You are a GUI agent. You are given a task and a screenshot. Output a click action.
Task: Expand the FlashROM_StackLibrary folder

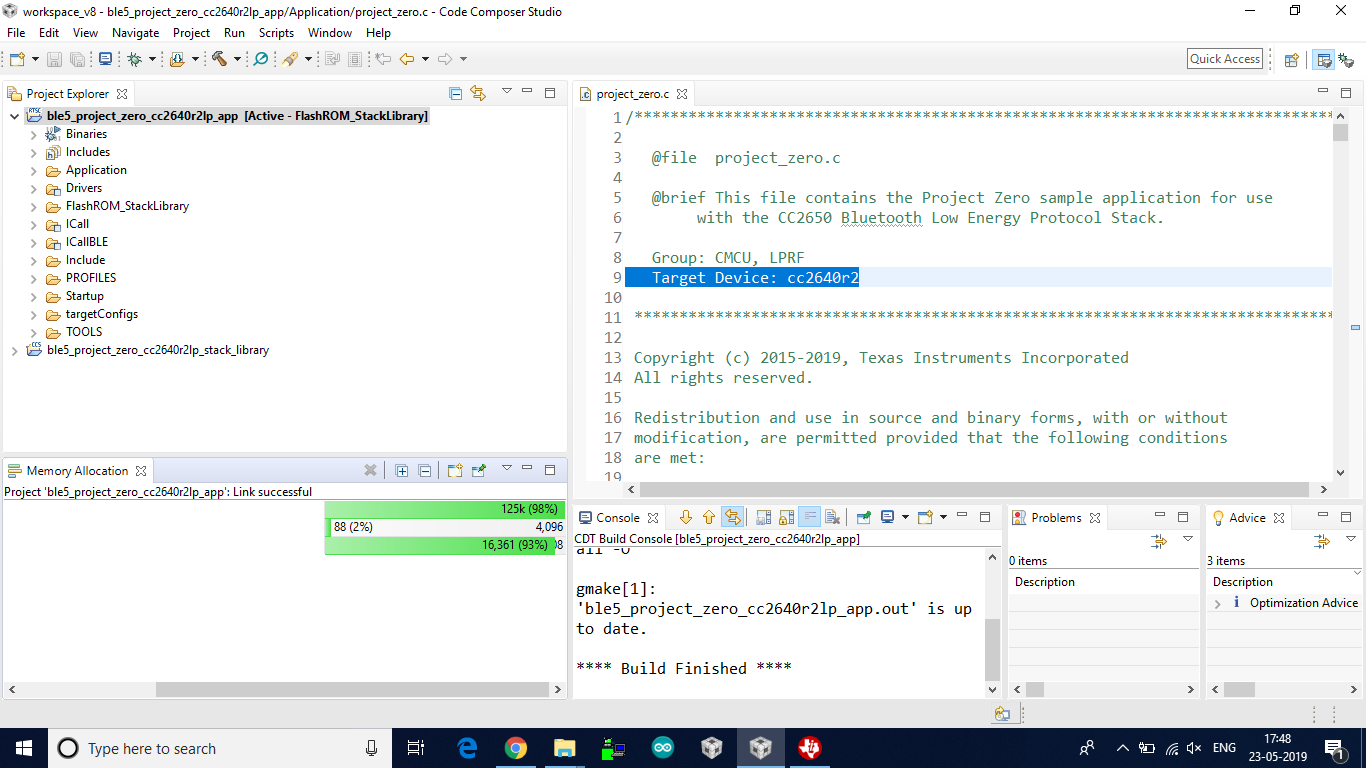coord(33,206)
